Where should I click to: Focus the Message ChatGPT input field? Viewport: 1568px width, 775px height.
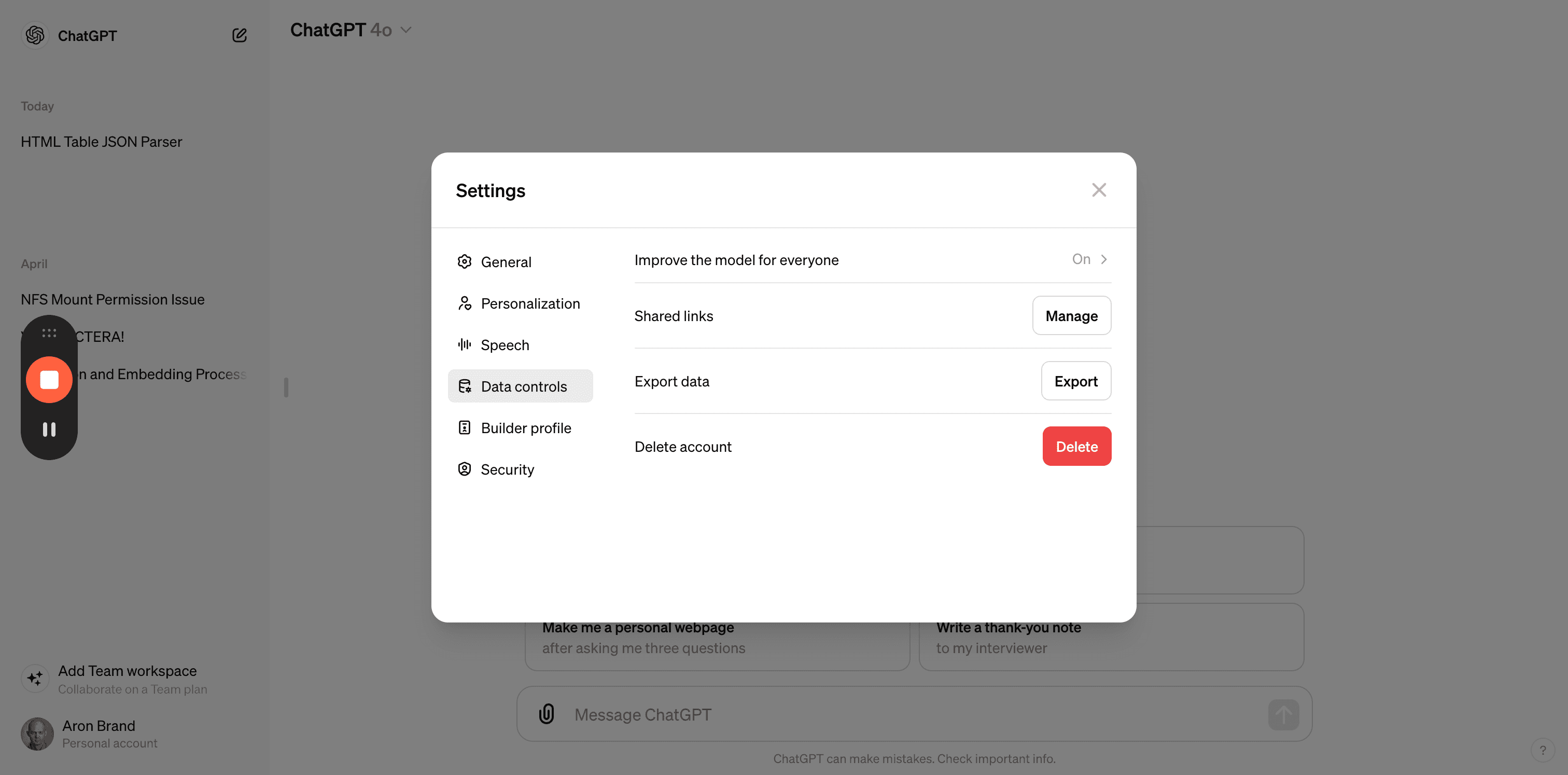[913, 714]
